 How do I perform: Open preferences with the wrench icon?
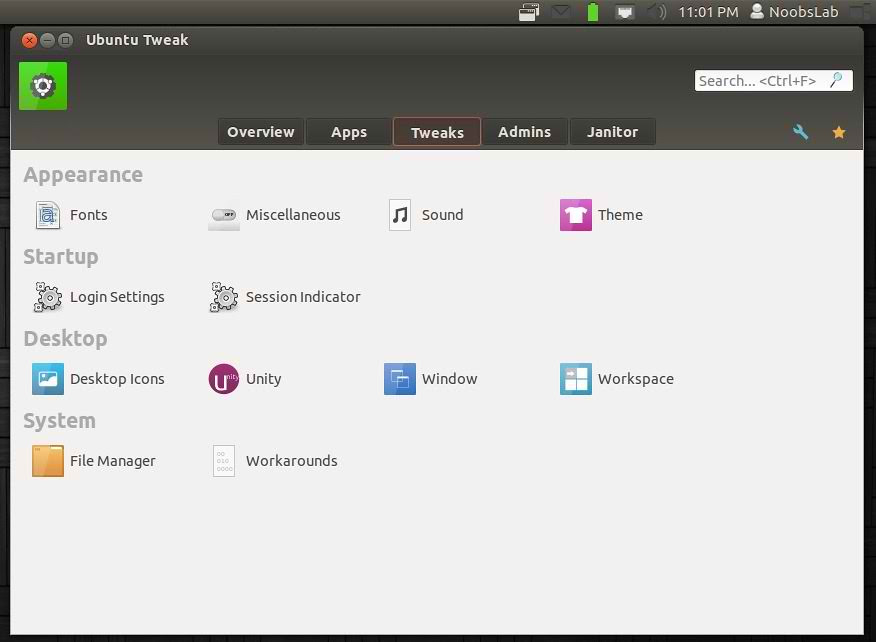coord(801,132)
